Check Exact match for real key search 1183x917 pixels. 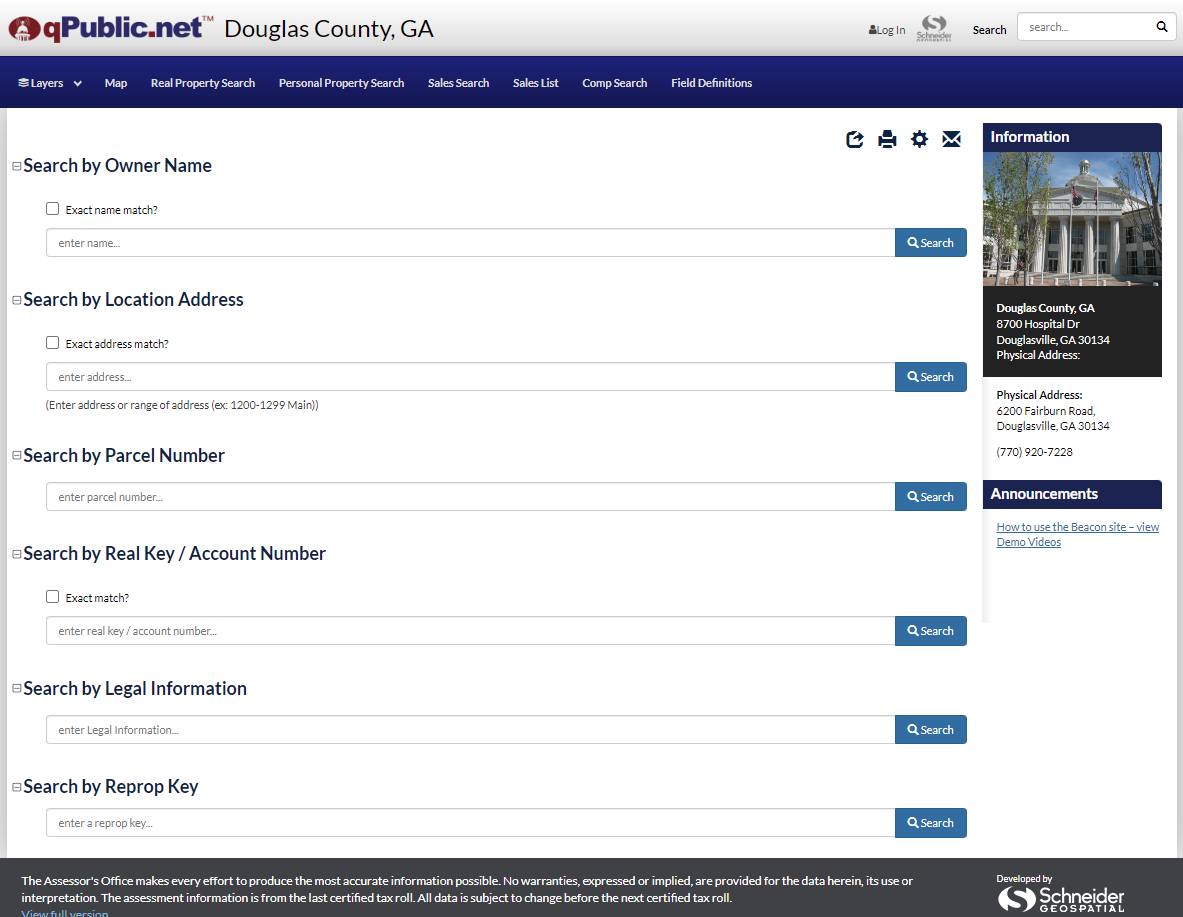(x=52, y=596)
